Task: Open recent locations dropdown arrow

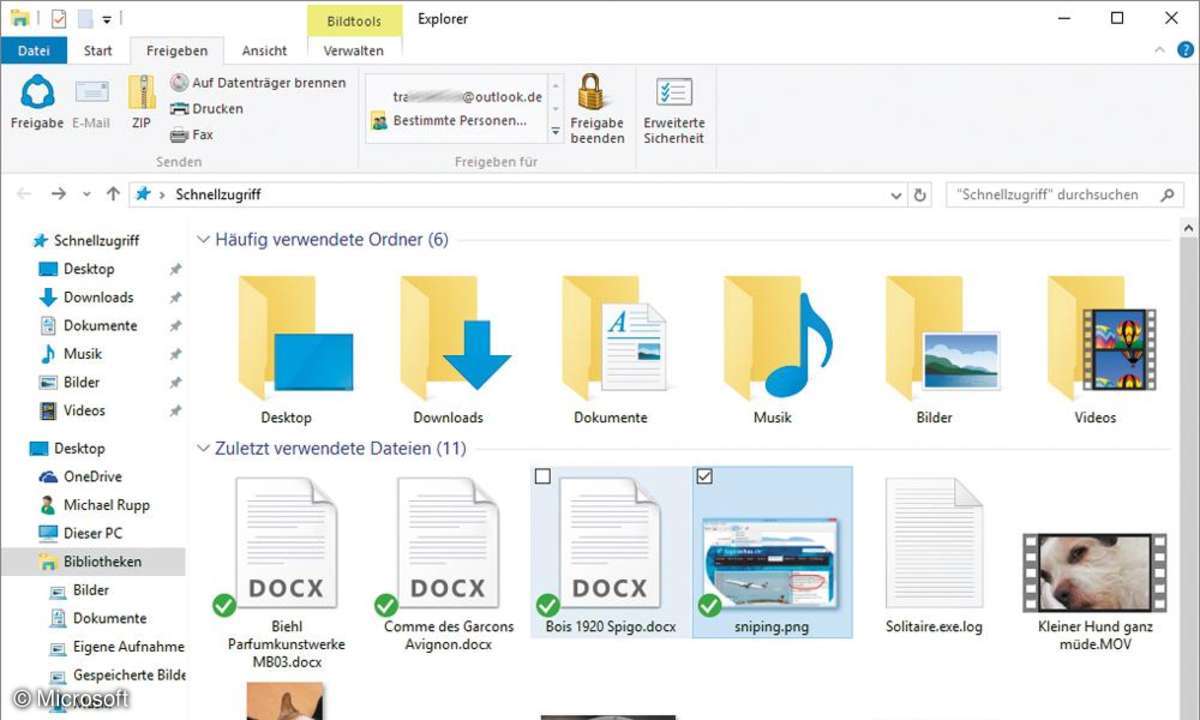Action: click(87, 195)
